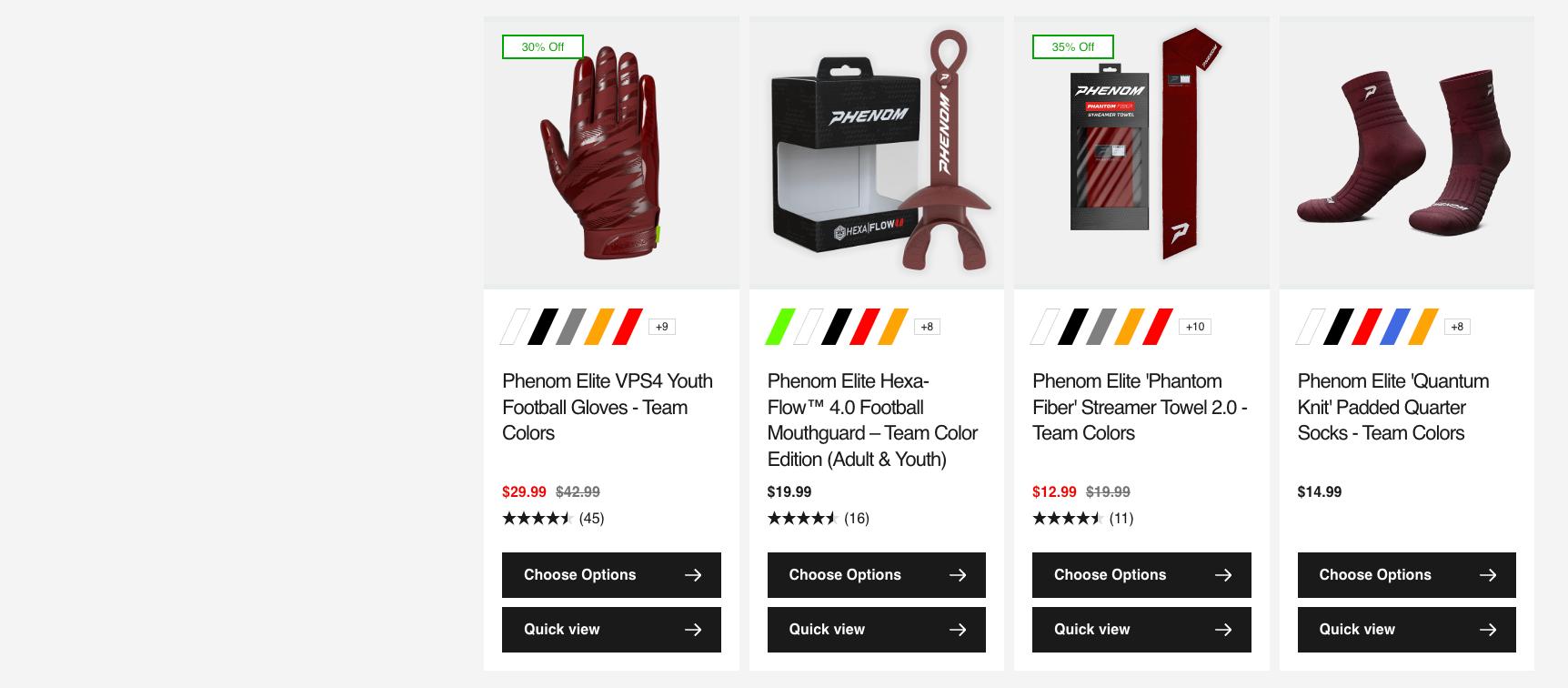Viewport: 1568px width, 688px height.
Task: Open the maroon streamer towel product image
Action: click(x=1141, y=153)
